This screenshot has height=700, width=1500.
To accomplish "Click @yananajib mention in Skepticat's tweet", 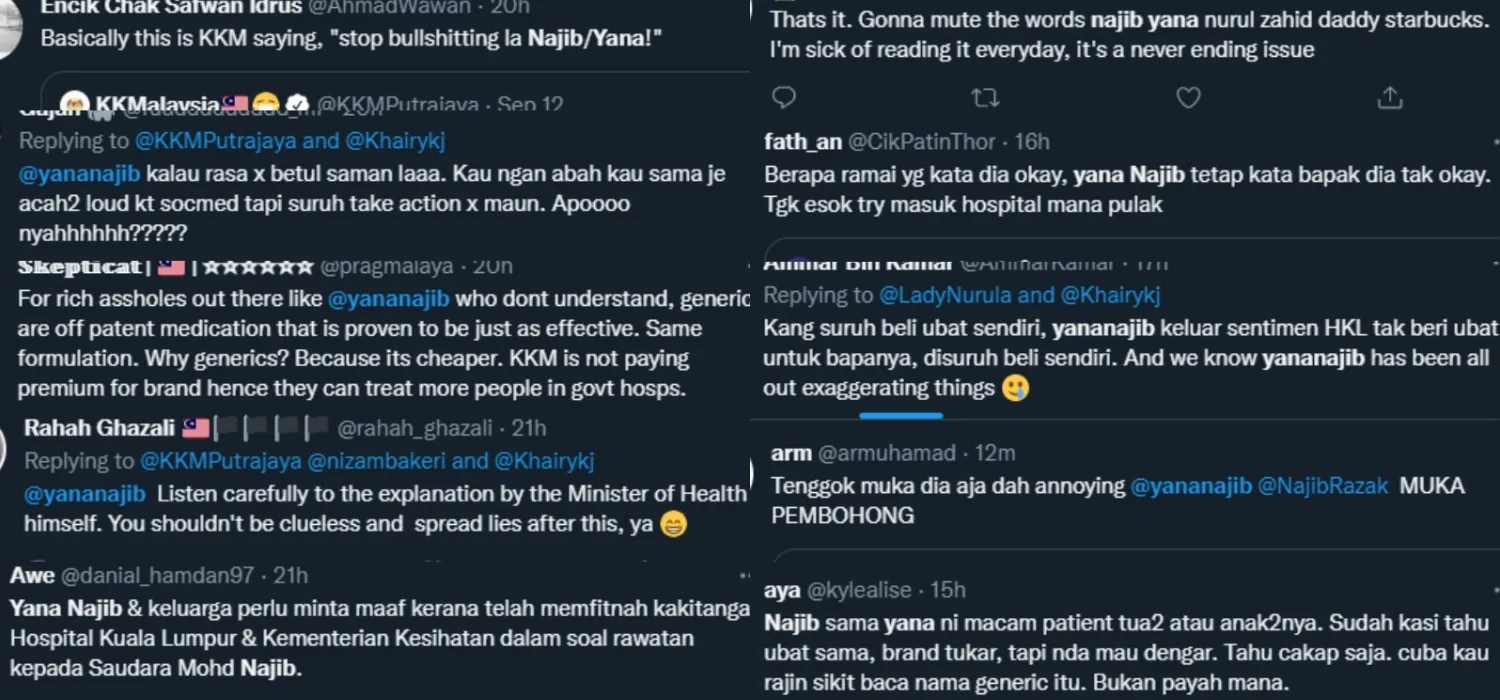I will (x=389, y=298).
